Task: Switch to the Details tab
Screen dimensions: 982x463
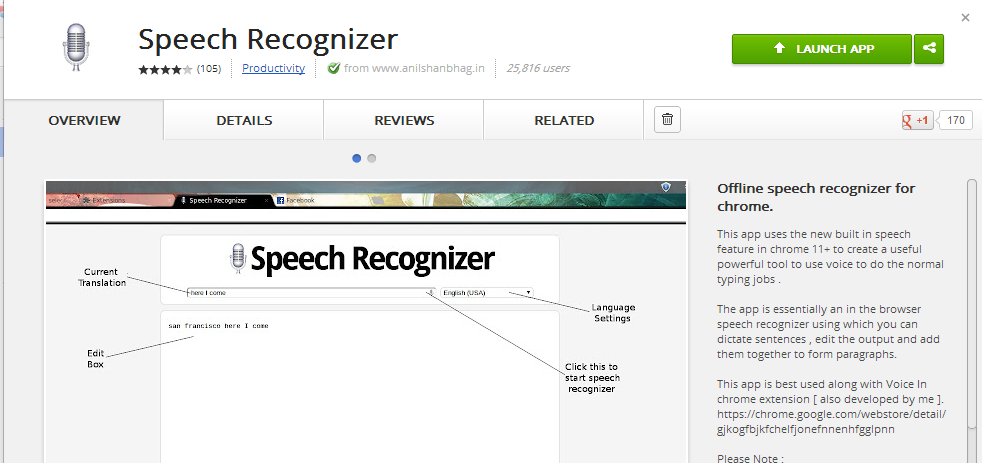Action: pos(244,120)
